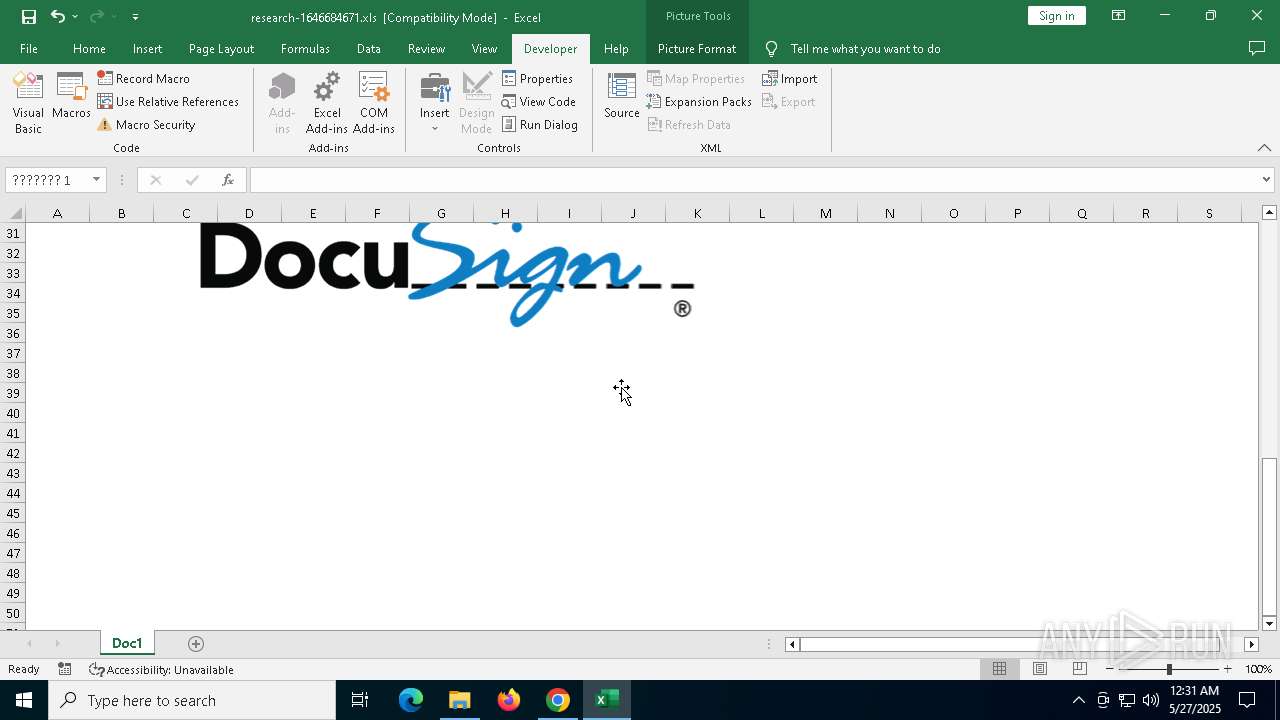Open the undo history dropdown
The image size is (1280, 720).
[75, 16]
